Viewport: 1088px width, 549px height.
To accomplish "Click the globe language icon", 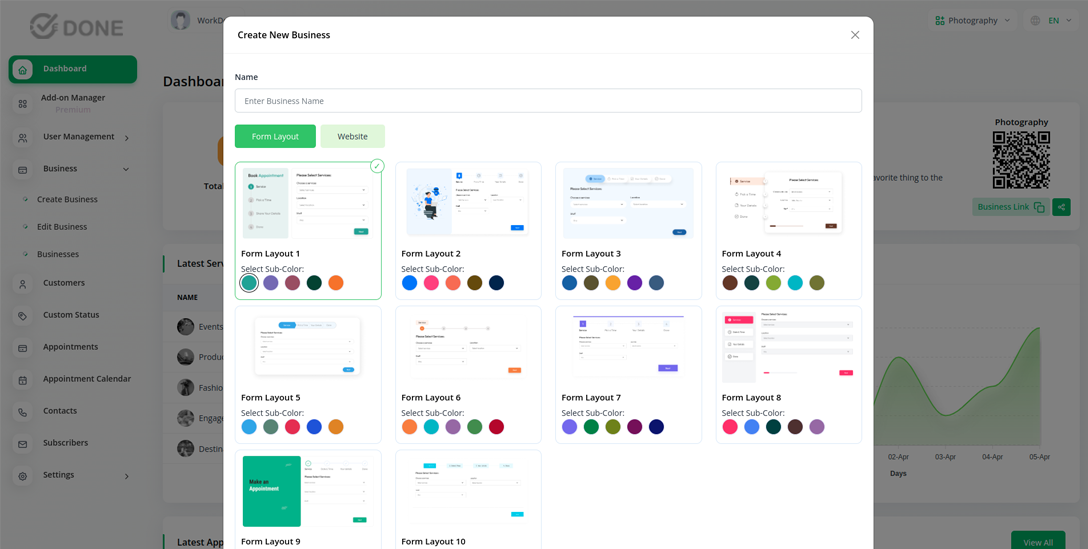I will tap(1035, 21).
